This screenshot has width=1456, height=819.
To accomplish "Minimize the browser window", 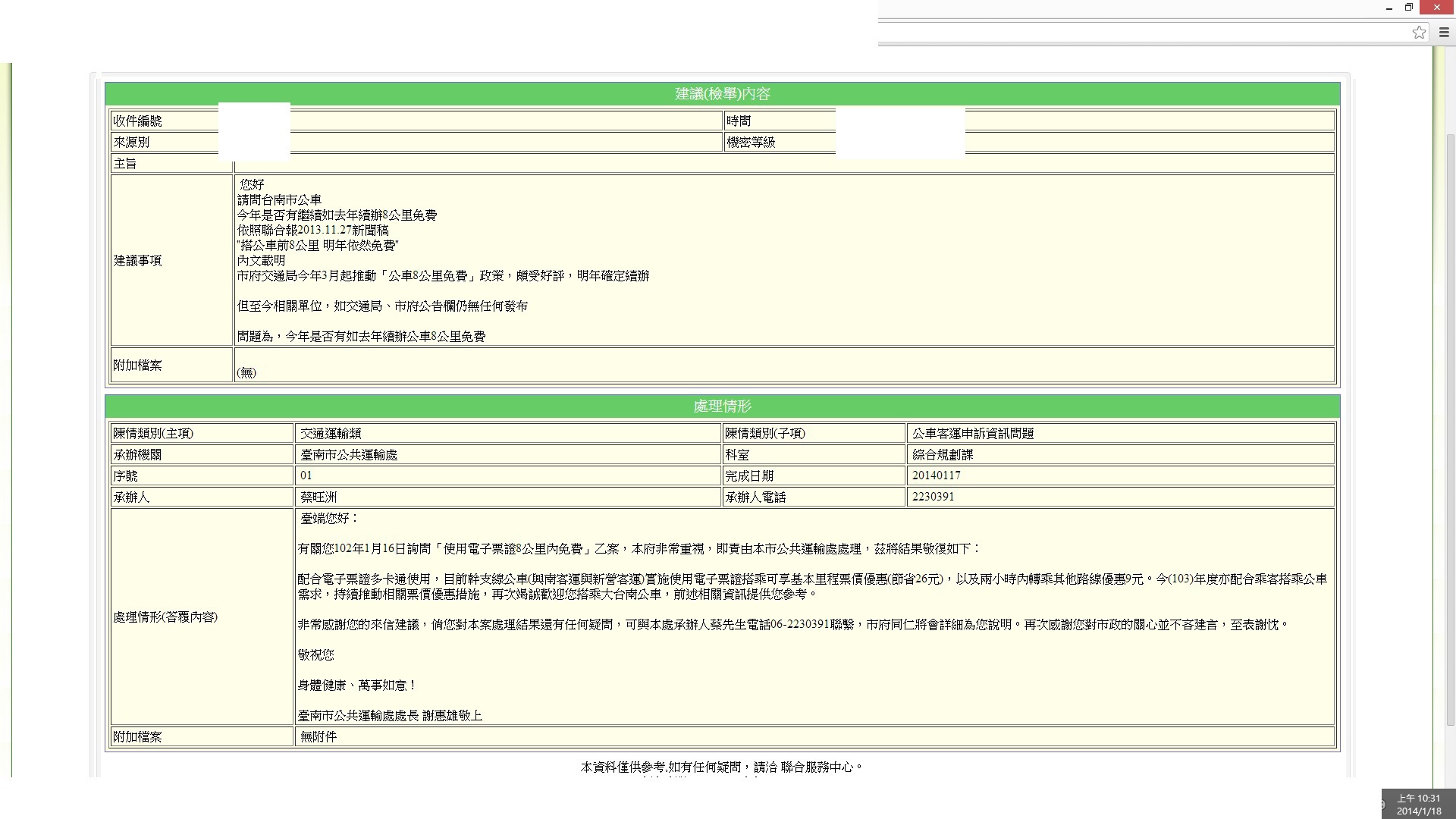I will click(x=1389, y=8).
